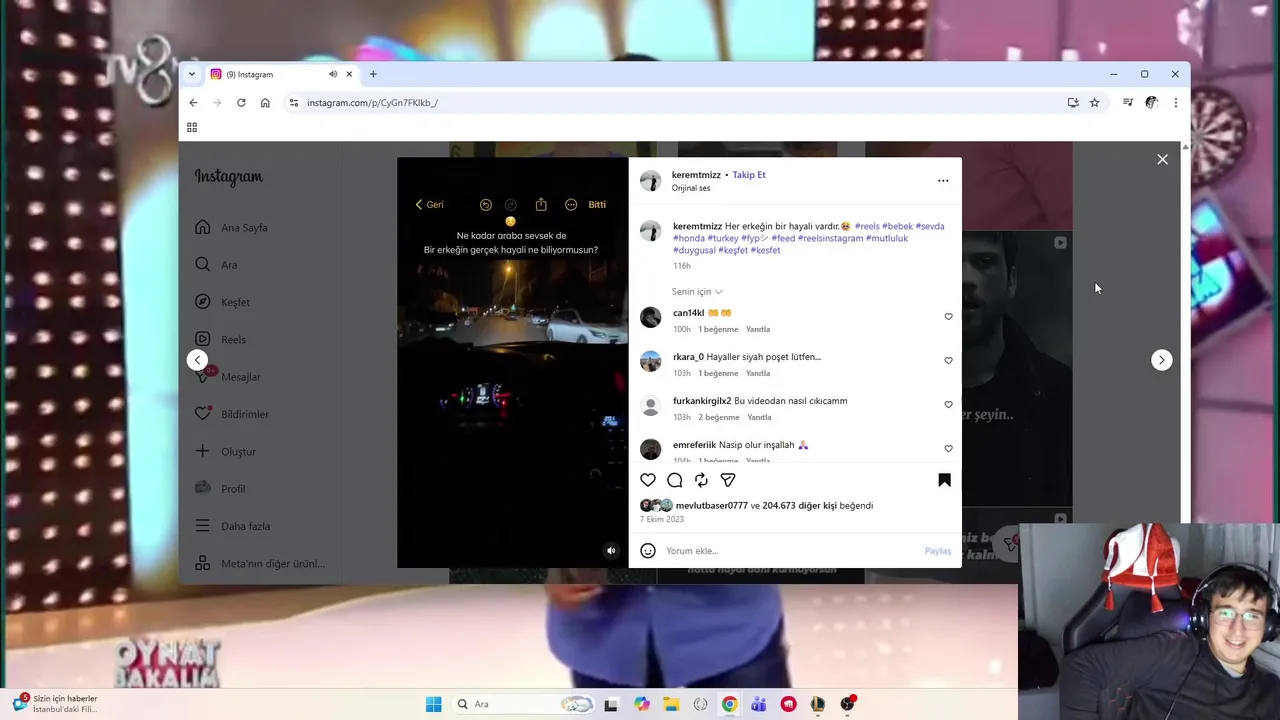
Task: Click the Instagram logo in the sidebar
Action: click(229, 177)
